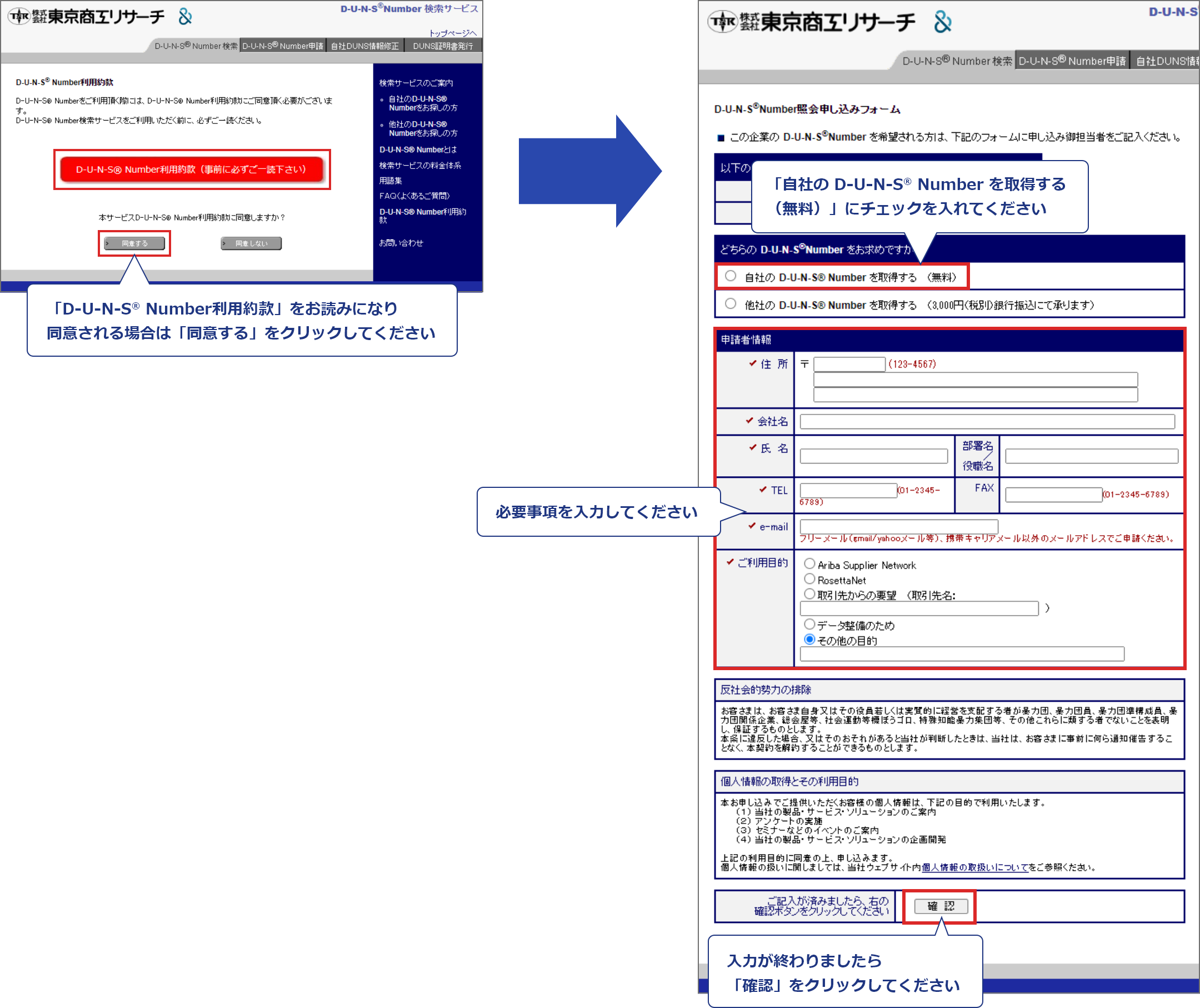Click the second address line input
The image size is (1200, 1008).
(x=976, y=395)
